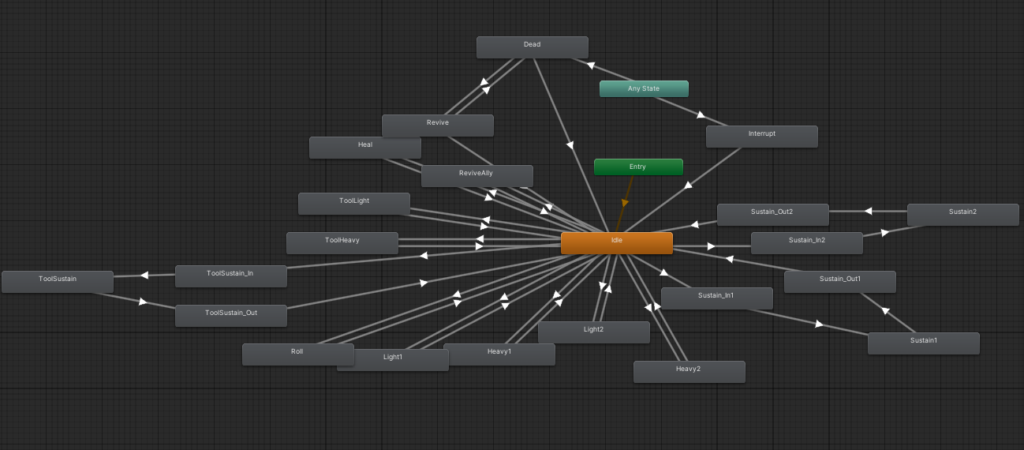Select the Heal state node

tap(365, 148)
